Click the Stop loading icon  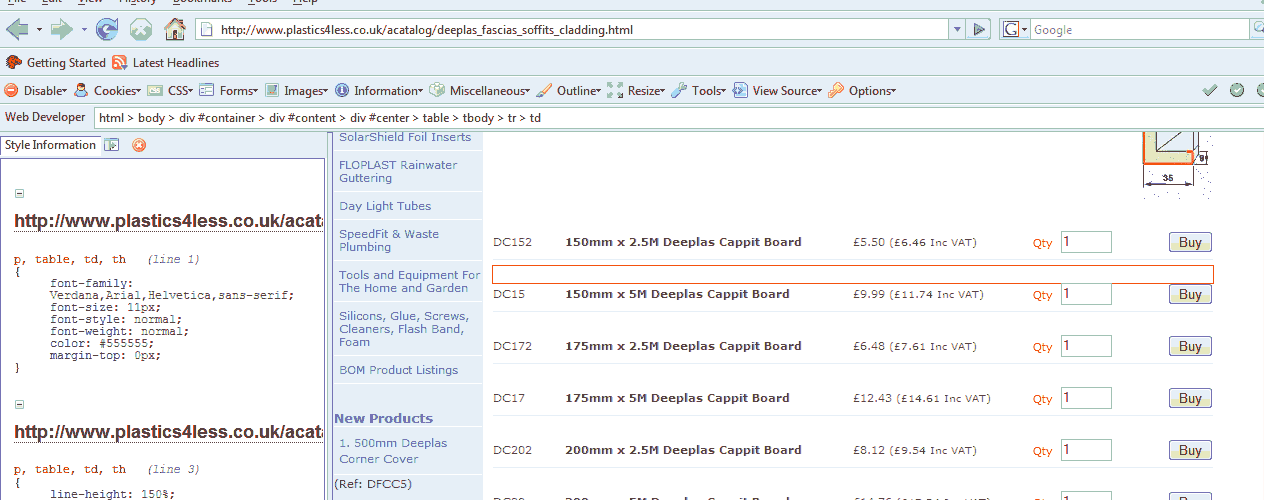[140, 29]
